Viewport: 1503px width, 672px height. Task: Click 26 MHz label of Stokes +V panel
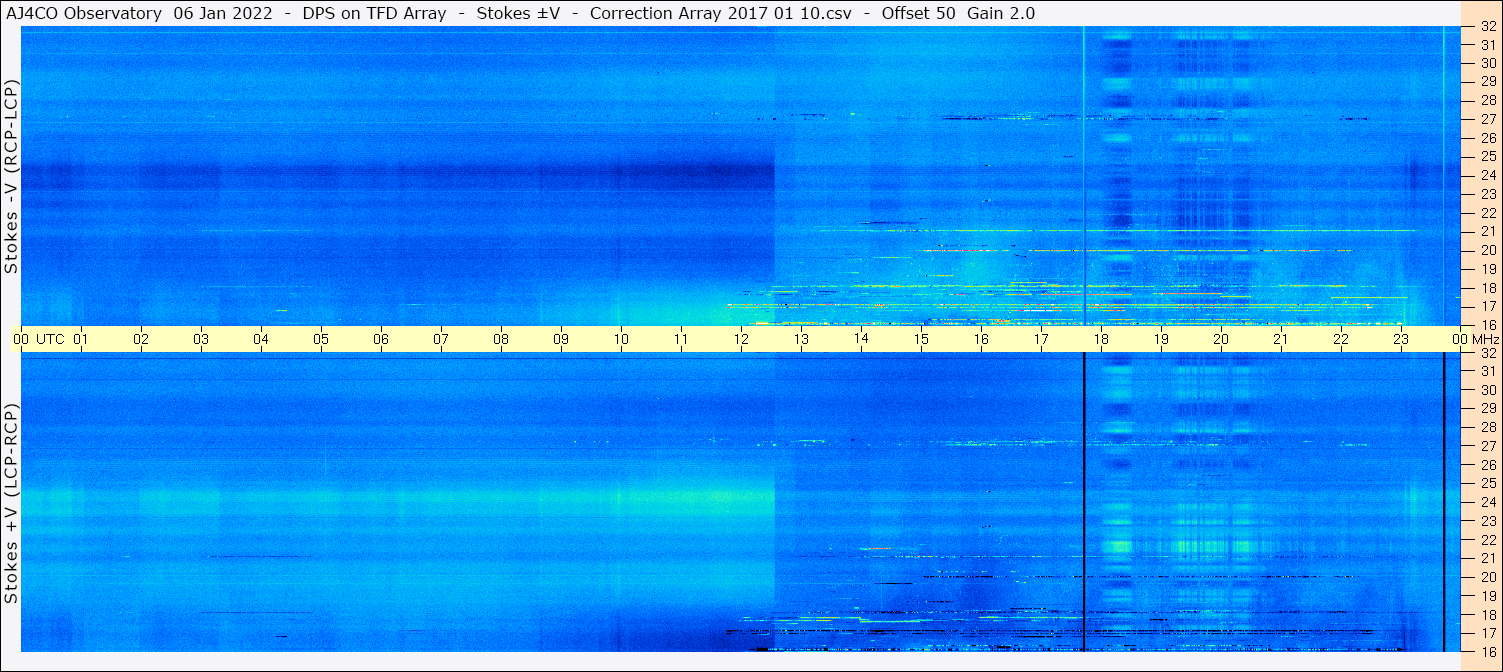(1488, 465)
